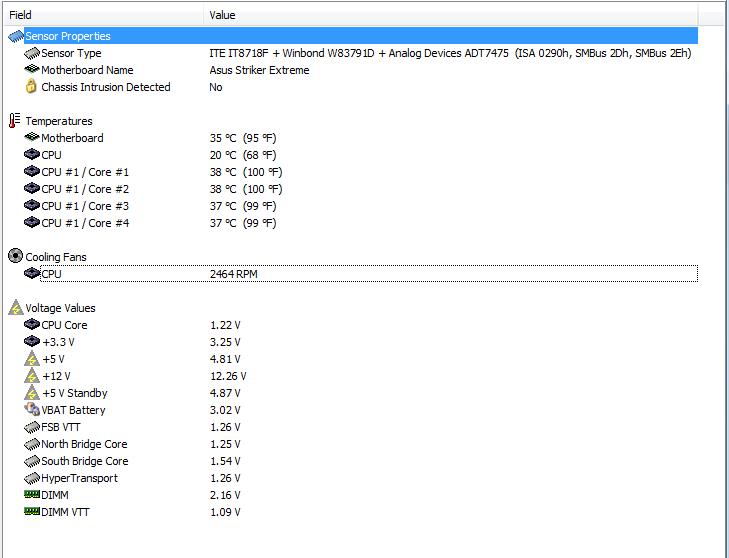Click the CPU #1 / Core #2 icon

(x=32, y=188)
